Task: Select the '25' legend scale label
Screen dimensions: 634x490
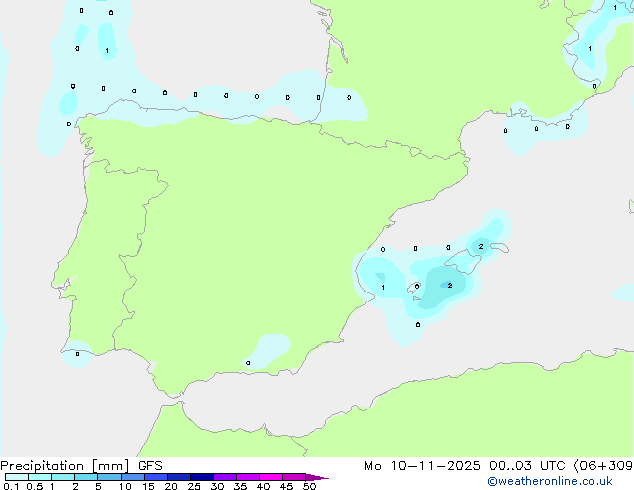Action: click(194, 486)
